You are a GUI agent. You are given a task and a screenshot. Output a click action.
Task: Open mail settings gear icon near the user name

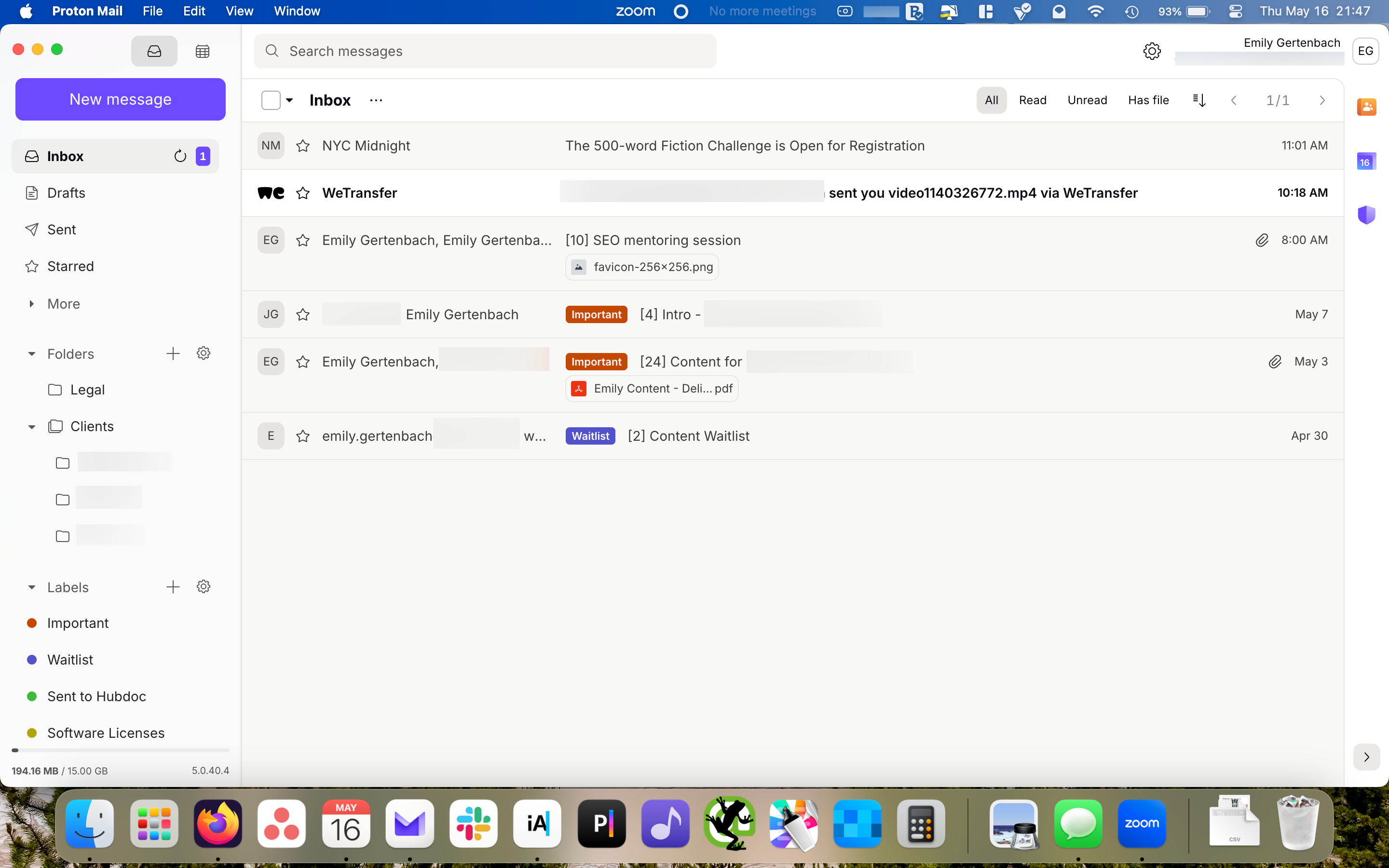pos(1151,51)
